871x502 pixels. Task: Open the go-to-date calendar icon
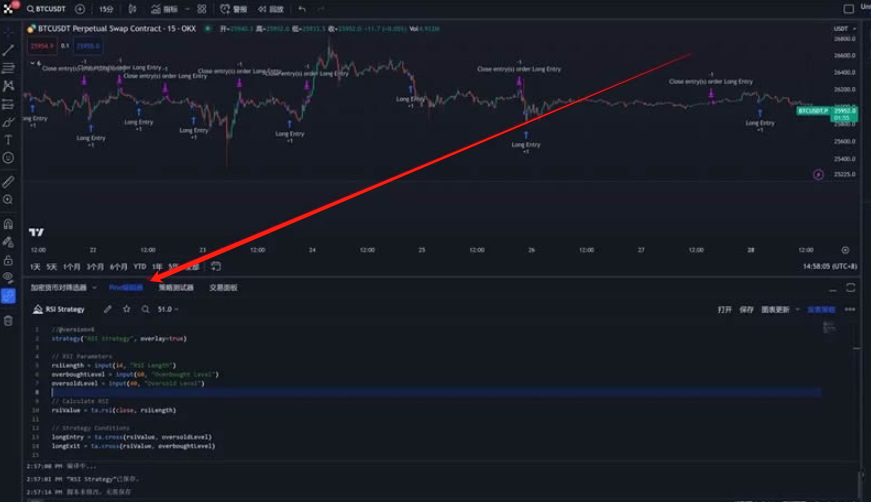pyautogui.click(x=216, y=267)
